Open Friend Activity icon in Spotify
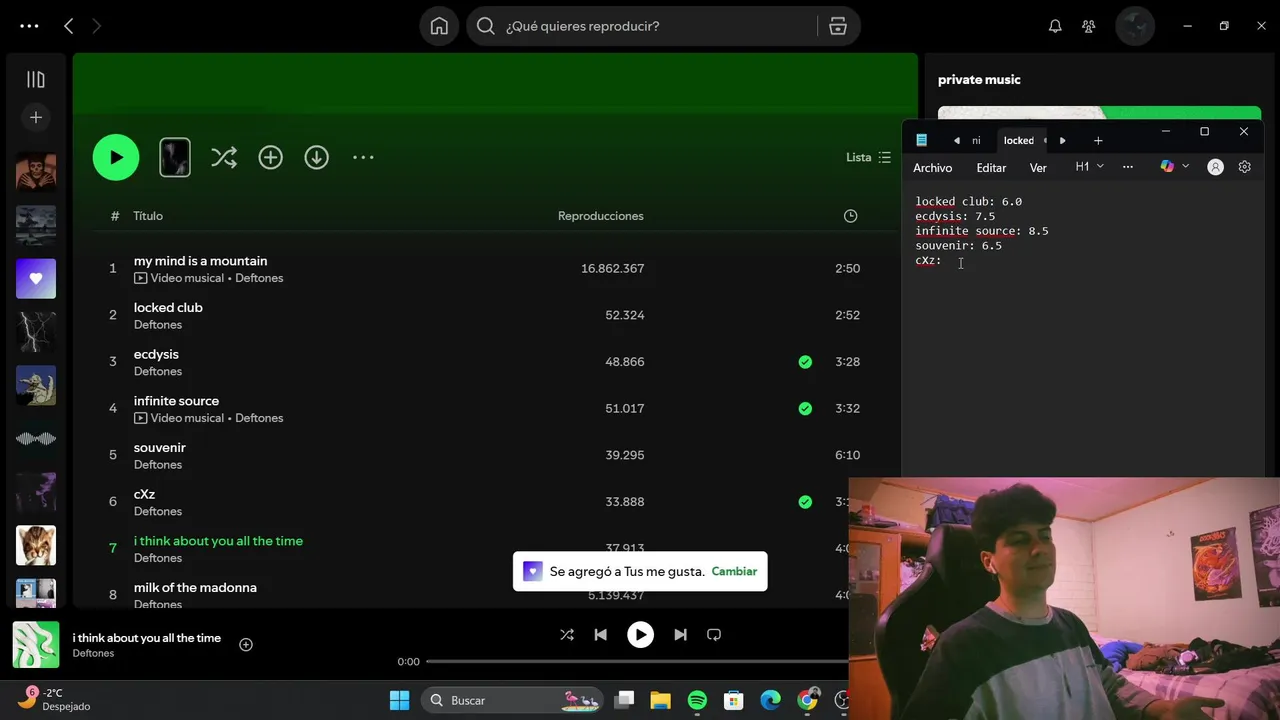Viewport: 1280px width, 720px height. pyautogui.click(x=1089, y=26)
